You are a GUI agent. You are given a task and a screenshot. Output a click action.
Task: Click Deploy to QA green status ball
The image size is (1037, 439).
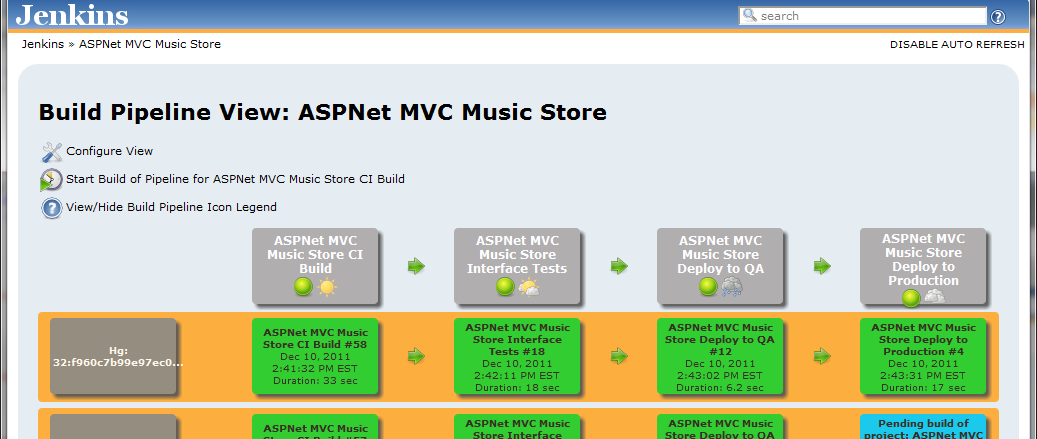click(x=708, y=286)
